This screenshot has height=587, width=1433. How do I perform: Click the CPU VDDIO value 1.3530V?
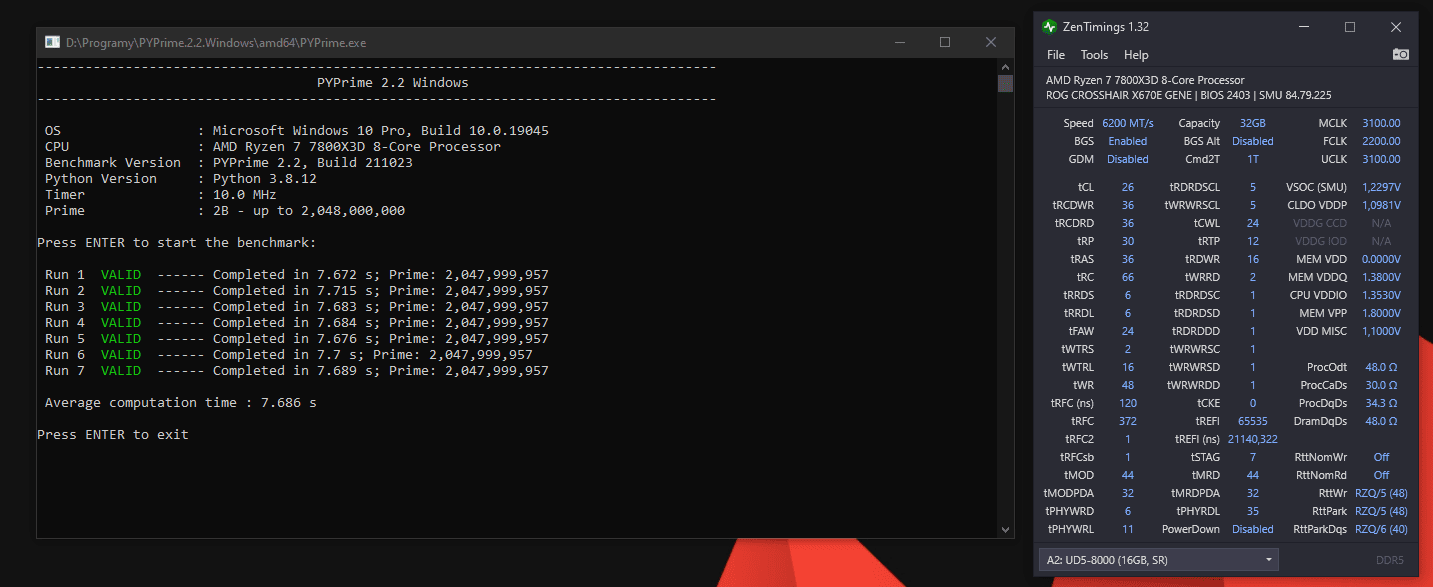coord(1381,295)
